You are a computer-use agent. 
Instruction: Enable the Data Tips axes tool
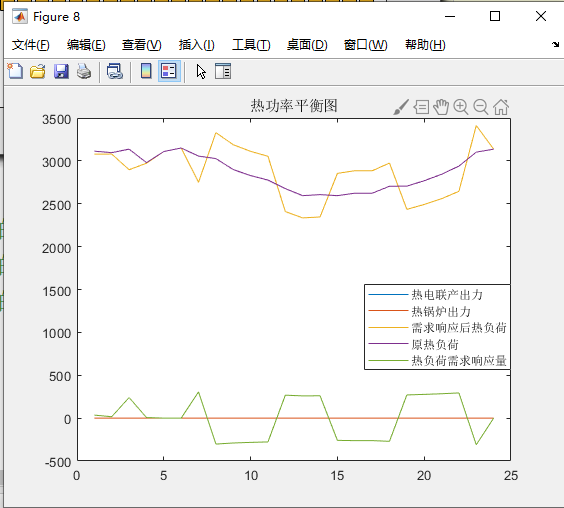tap(421, 107)
